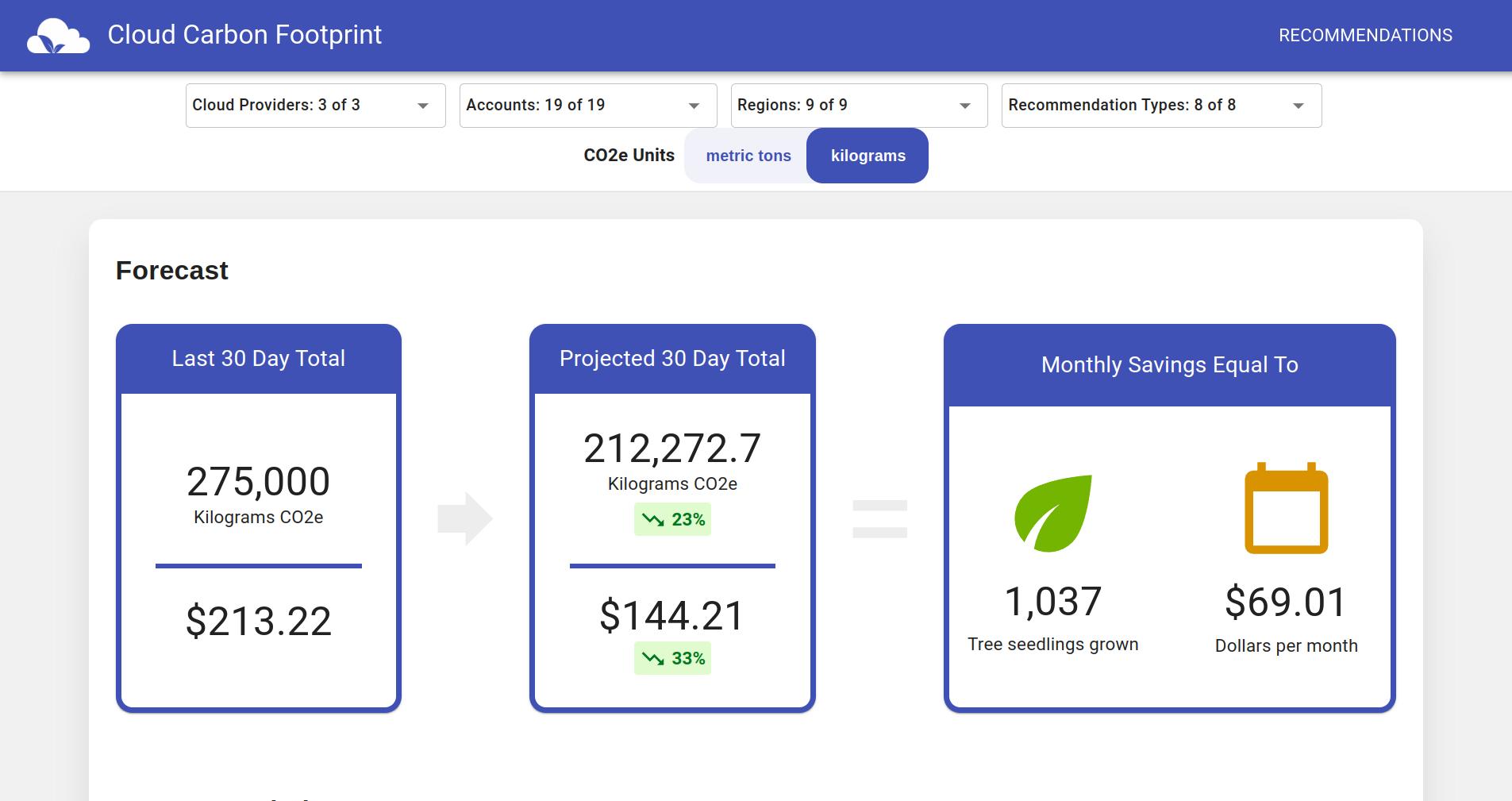Select the Last 30 Day Total card header
This screenshot has height=801, width=1512.
258,358
